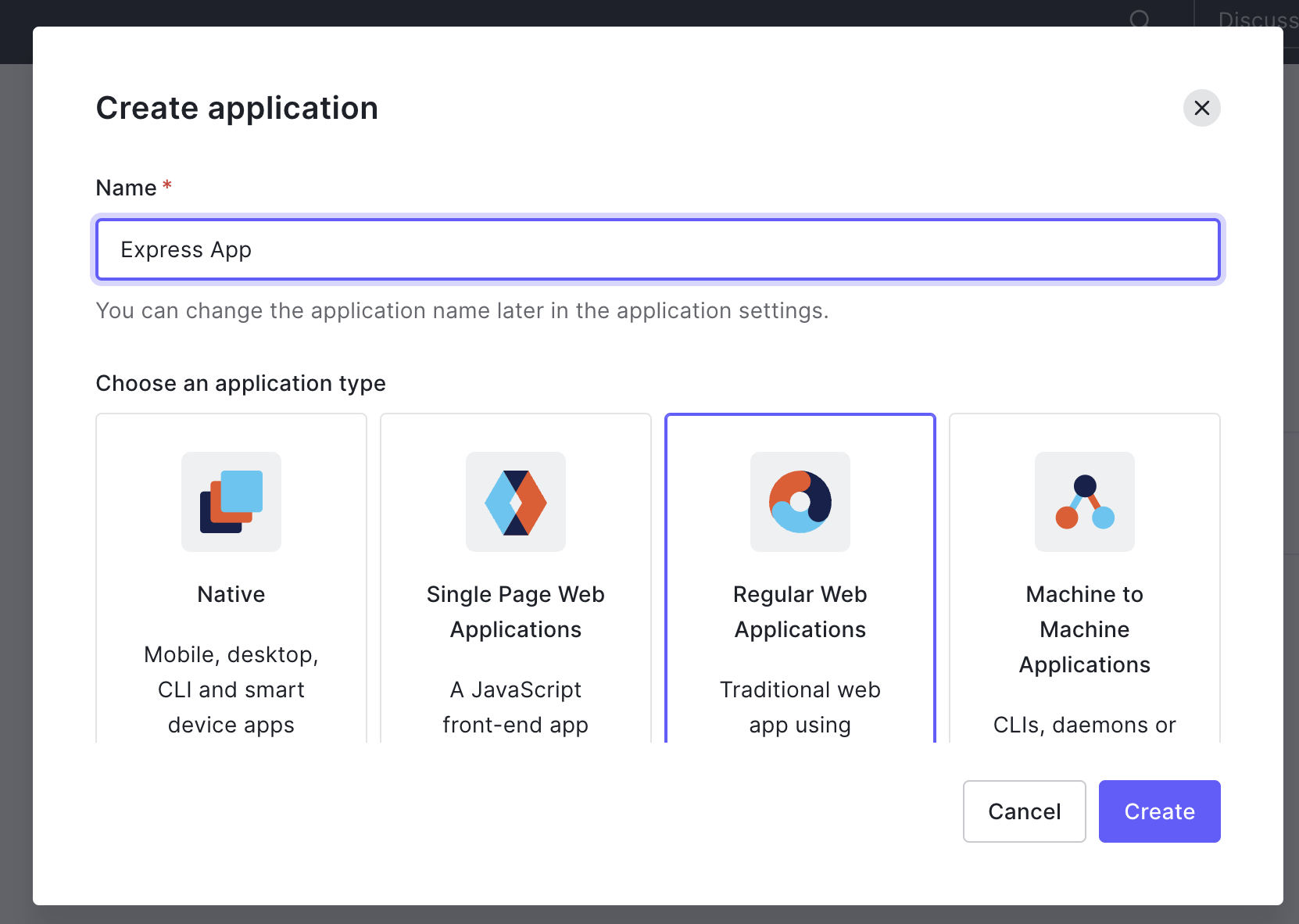Viewport: 1299px width, 924px height.
Task: Click the Single Page Web Applications icon
Action: tap(516, 502)
